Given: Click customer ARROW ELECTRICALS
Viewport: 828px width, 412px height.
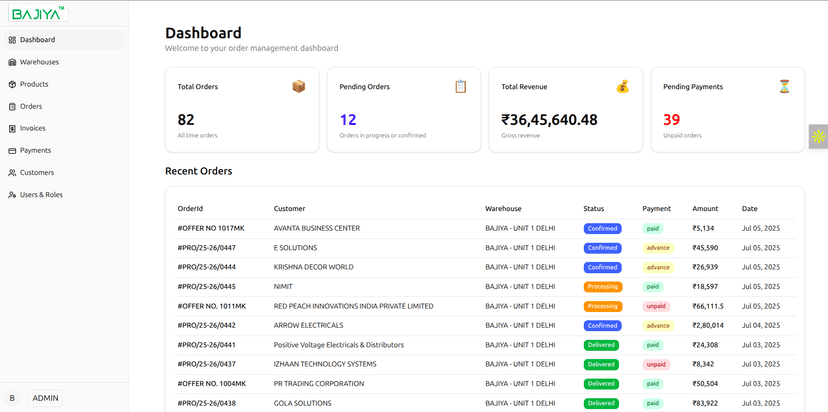Looking at the screenshot, I should pyautogui.click(x=308, y=325).
